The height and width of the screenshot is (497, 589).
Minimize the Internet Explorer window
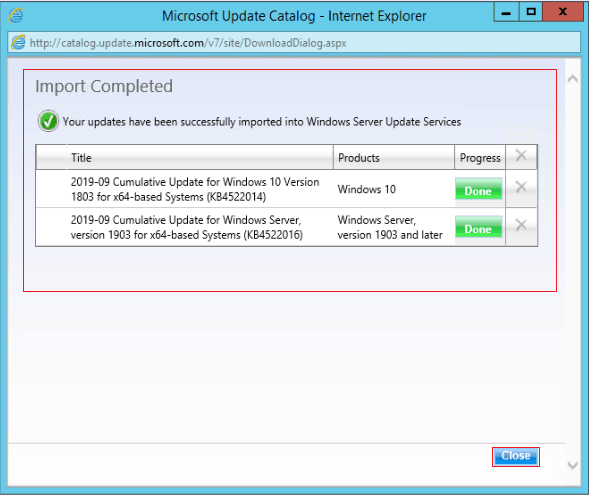[506, 12]
